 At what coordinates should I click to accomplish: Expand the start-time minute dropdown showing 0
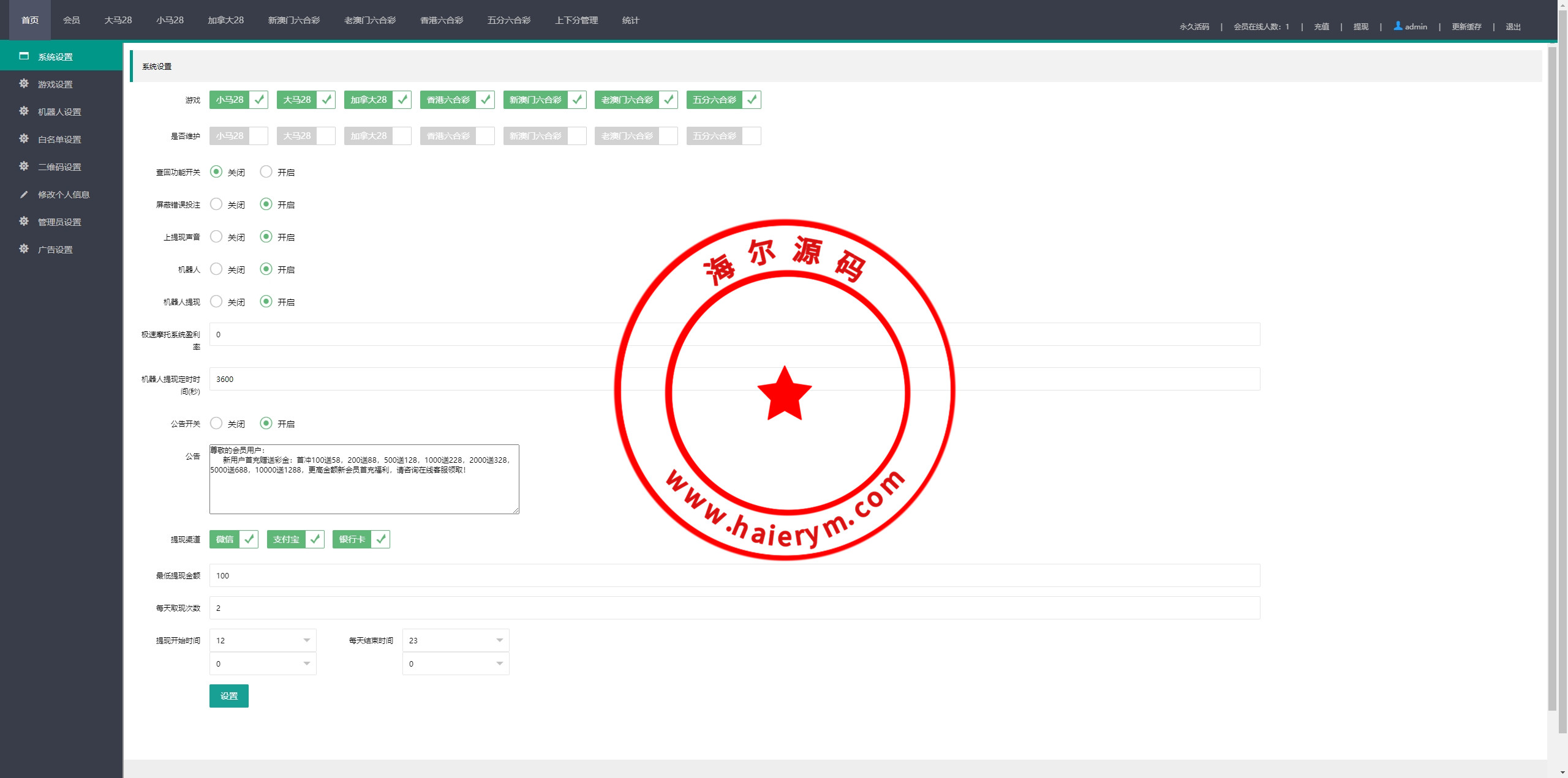263,664
